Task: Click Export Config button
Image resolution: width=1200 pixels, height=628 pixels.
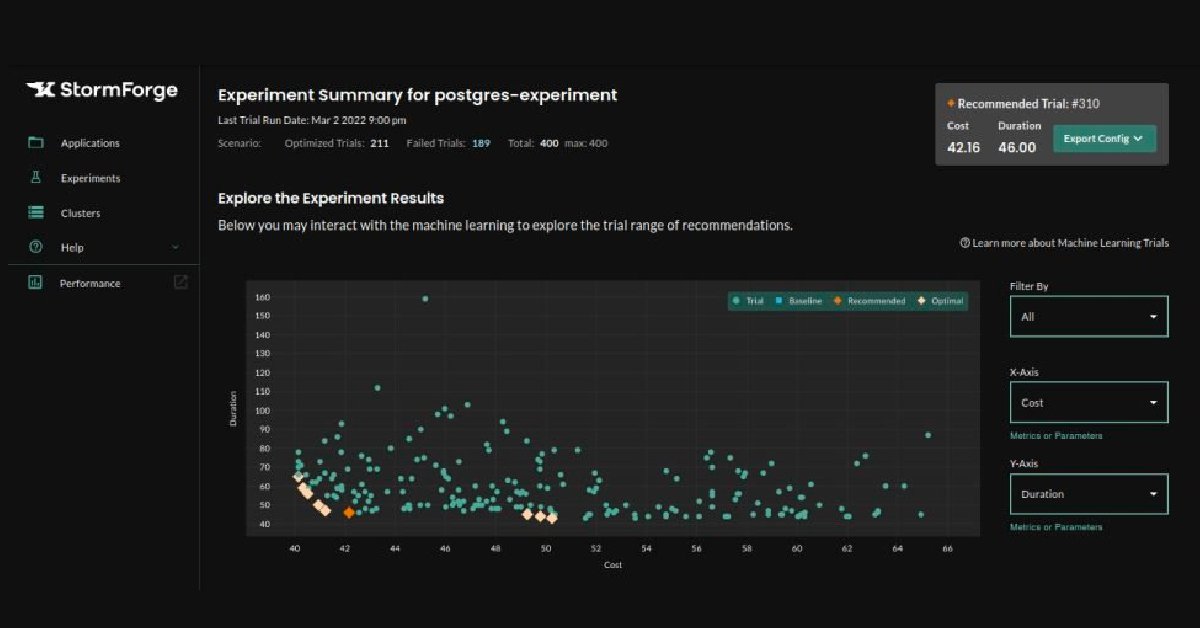Action: point(1103,139)
